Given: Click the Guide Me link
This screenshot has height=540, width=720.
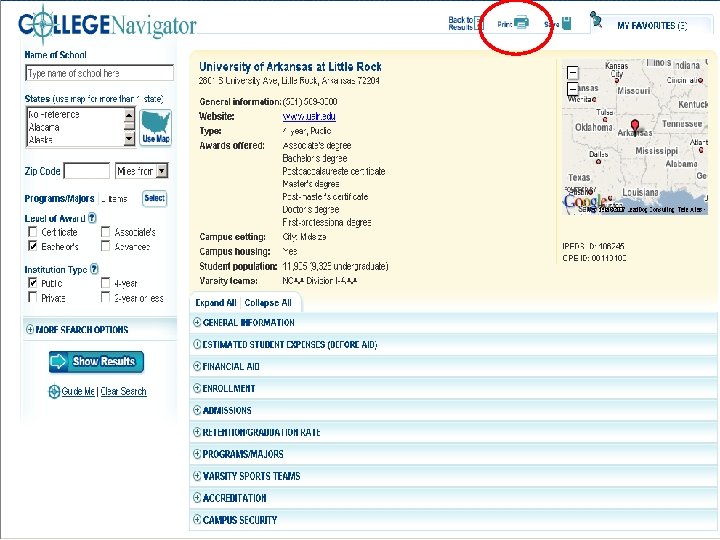Looking at the screenshot, I should click(x=78, y=391).
